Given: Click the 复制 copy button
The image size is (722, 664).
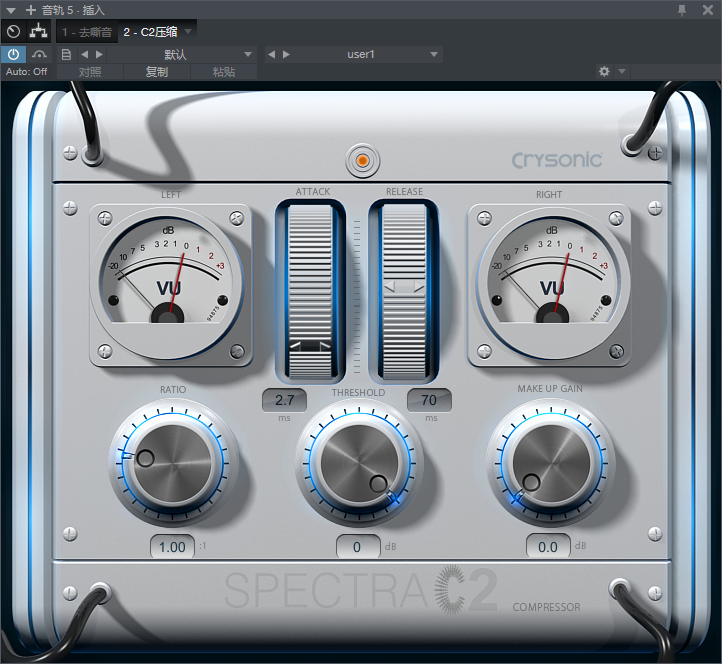Looking at the screenshot, I should [x=157, y=72].
